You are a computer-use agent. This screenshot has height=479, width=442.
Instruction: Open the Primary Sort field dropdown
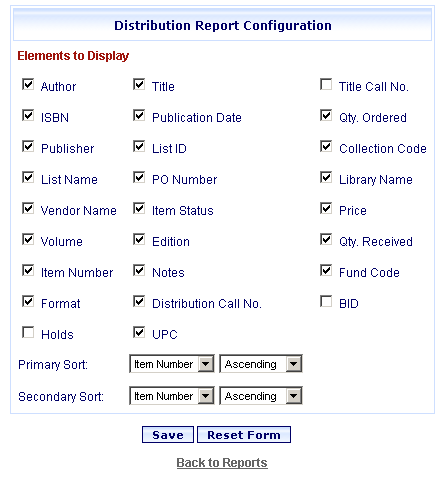tap(172, 364)
